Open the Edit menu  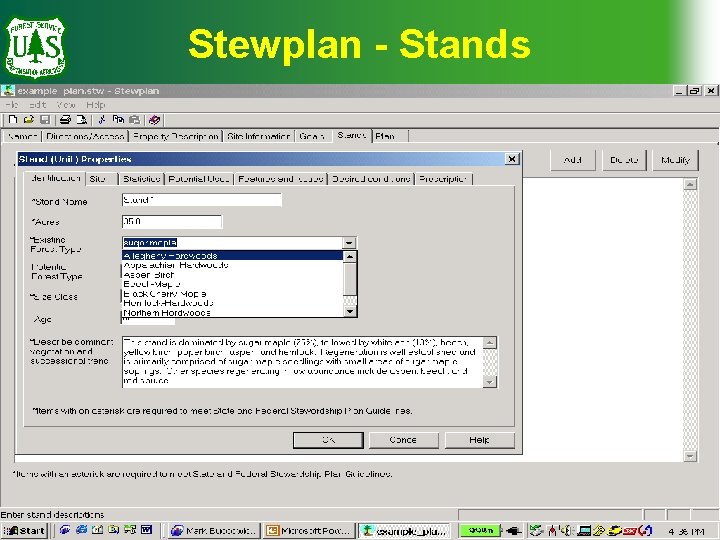[38, 105]
